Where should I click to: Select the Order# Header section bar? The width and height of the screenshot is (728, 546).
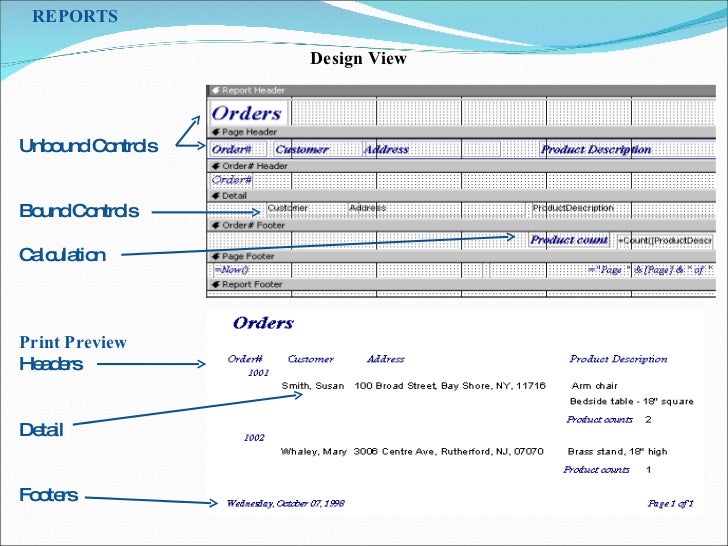click(x=461, y=166)
